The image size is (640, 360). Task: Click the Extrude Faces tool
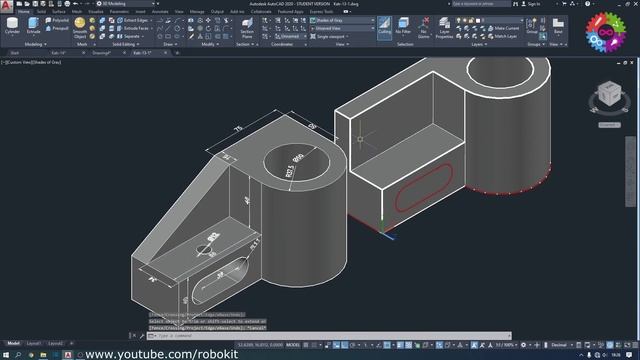pyautogui.click(x=133, y=28)
